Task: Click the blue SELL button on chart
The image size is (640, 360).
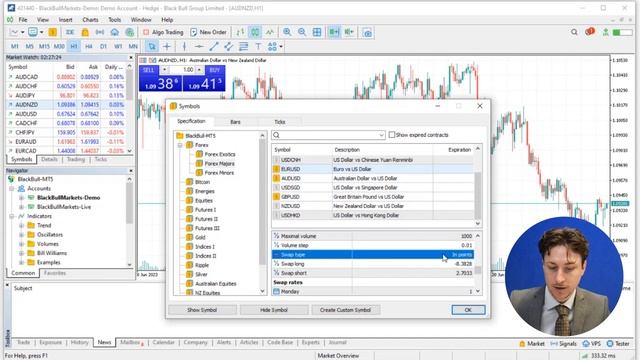Action: click(149, 70)
